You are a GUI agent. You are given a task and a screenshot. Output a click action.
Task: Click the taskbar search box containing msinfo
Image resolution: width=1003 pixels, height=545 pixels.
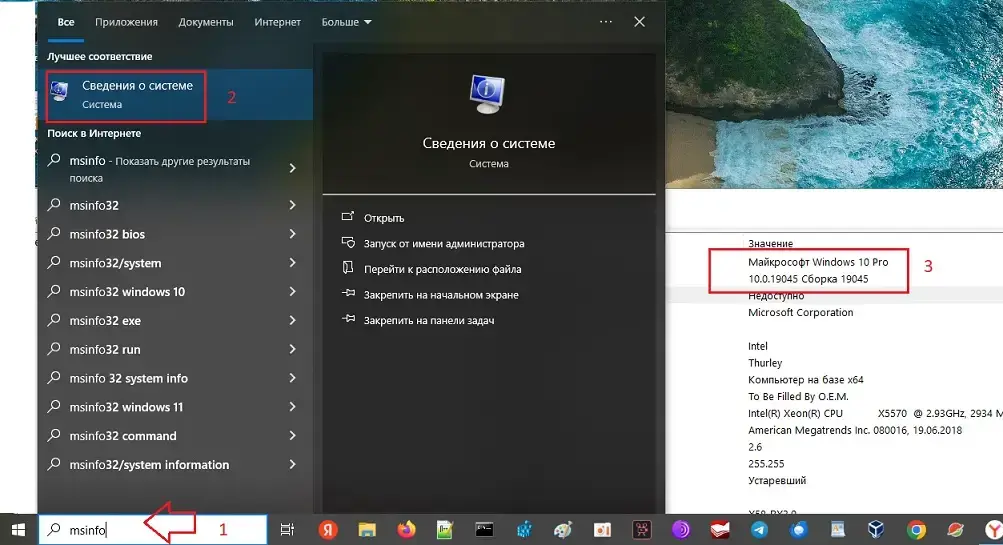[x=153, y=530]
